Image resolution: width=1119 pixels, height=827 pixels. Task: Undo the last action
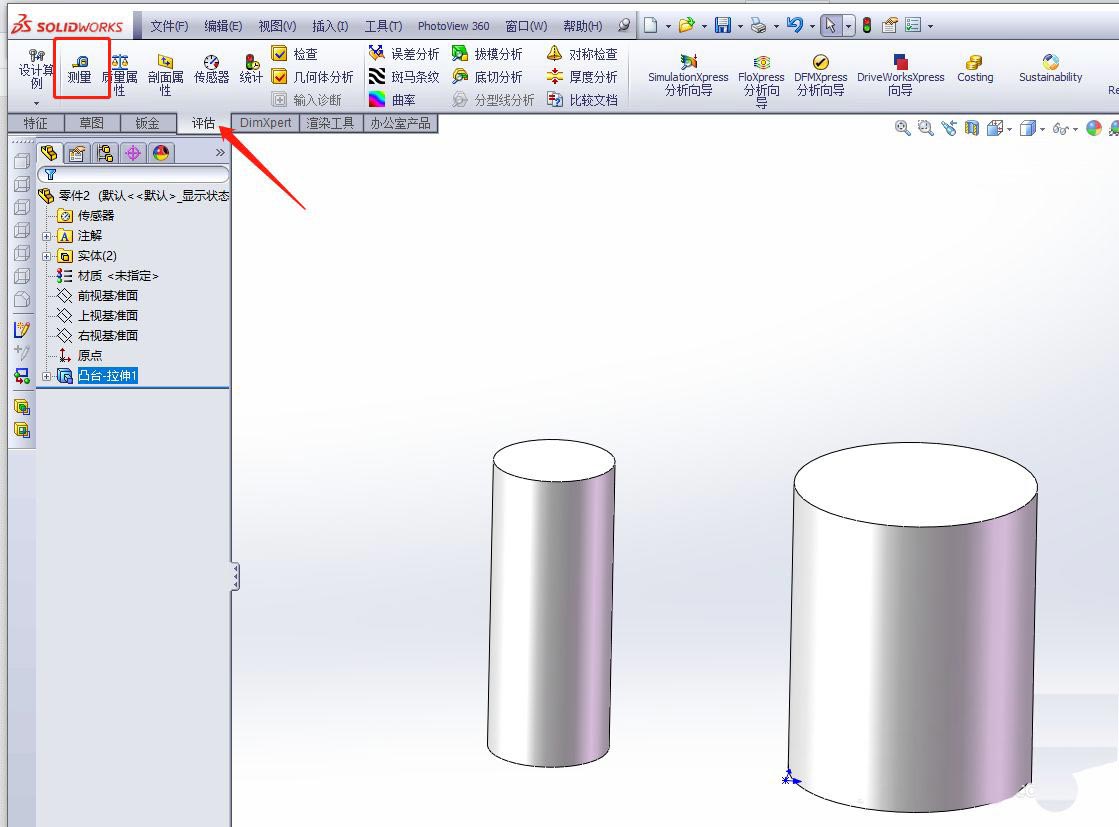pos(794,26)
